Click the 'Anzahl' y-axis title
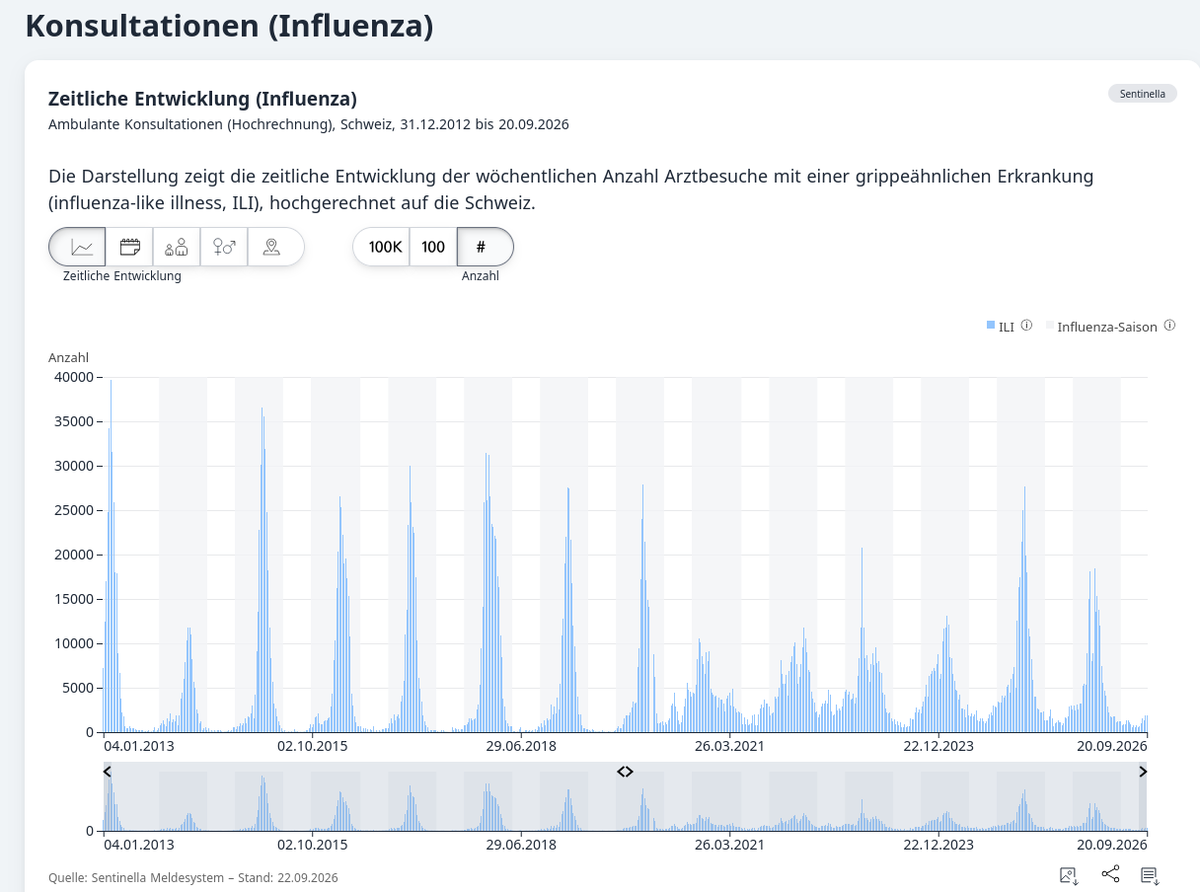The image size is (1200, 892). coord(68,357)
